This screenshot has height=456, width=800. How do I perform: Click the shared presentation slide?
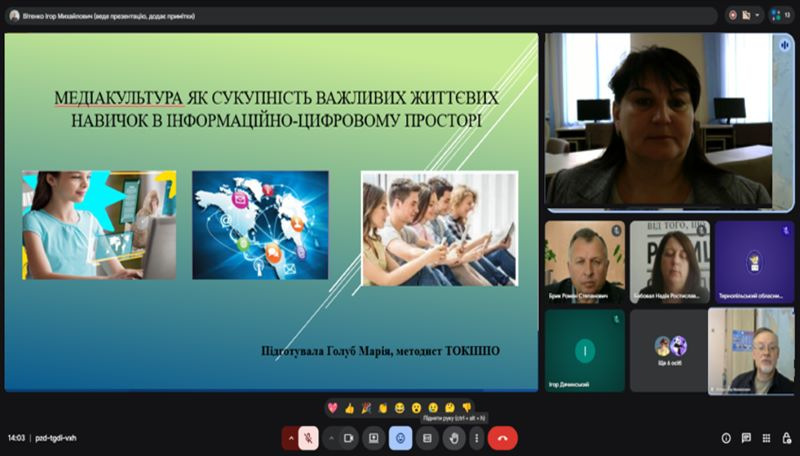(271, 212)
